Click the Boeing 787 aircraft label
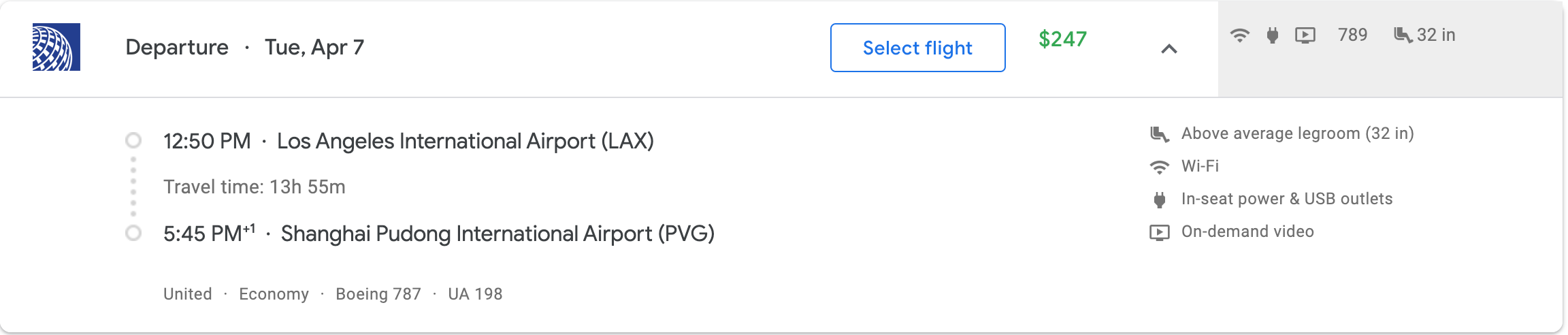 378,294
